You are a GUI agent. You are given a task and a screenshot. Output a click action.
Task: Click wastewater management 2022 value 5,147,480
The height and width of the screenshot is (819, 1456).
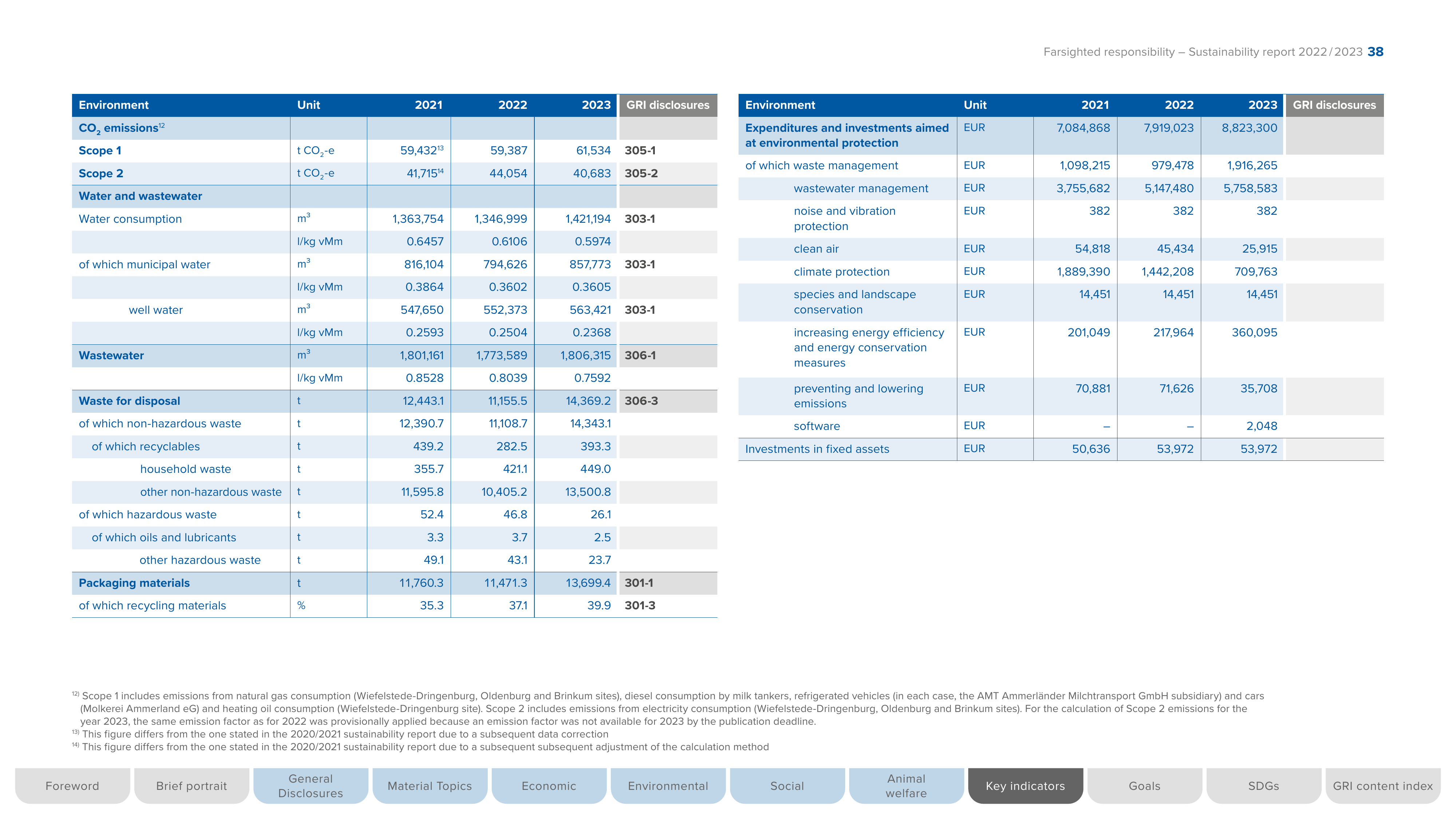tap(1169, 189)
